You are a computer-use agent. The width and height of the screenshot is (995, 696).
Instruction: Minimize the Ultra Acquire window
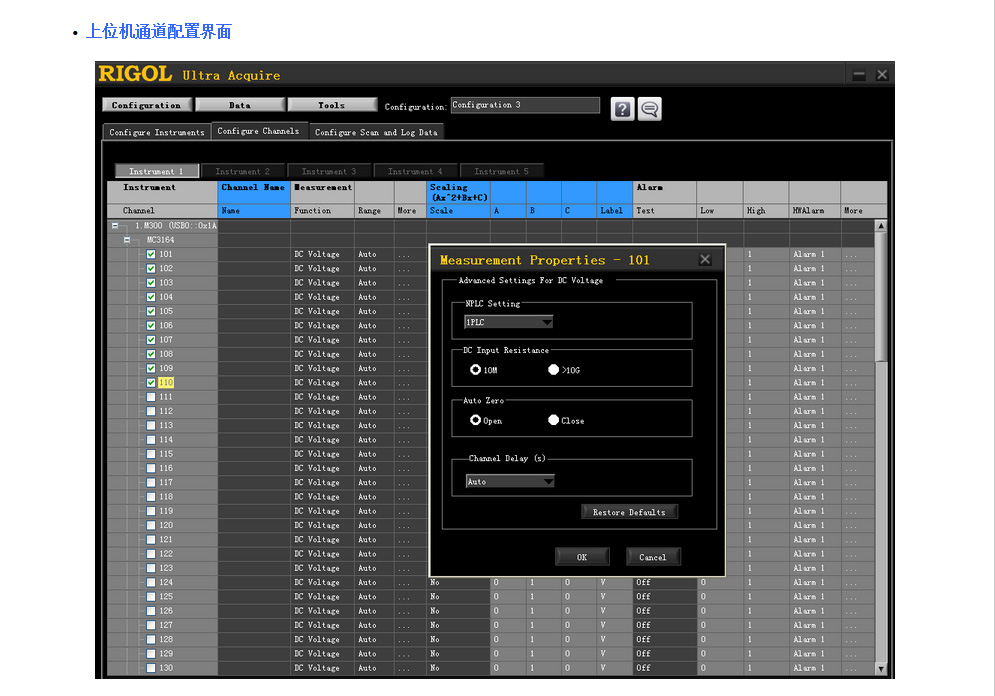(859, 75)
